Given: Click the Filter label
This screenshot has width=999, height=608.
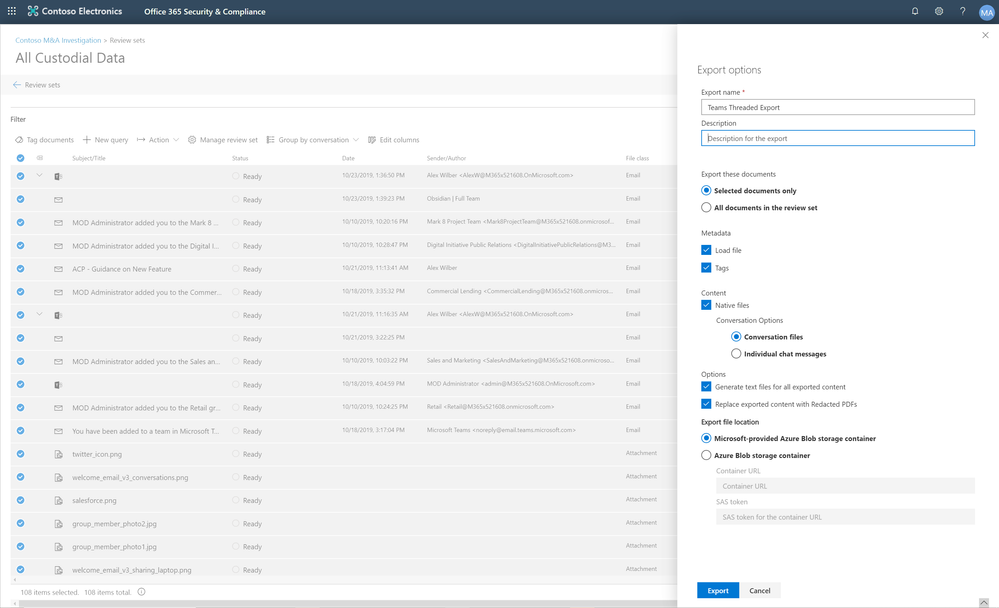Looking at the screenshot, I should (18, 119).
